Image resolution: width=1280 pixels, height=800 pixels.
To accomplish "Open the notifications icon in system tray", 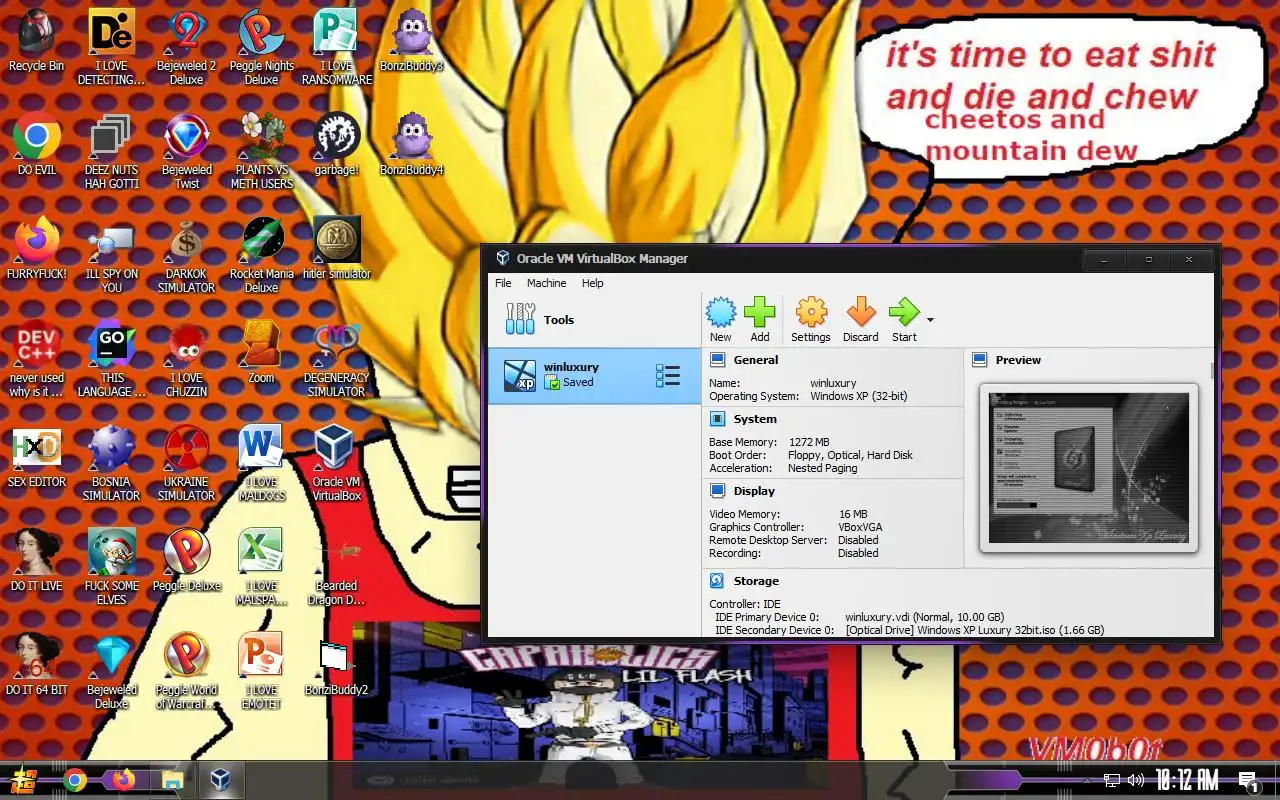I will [x=1248, y=781].
